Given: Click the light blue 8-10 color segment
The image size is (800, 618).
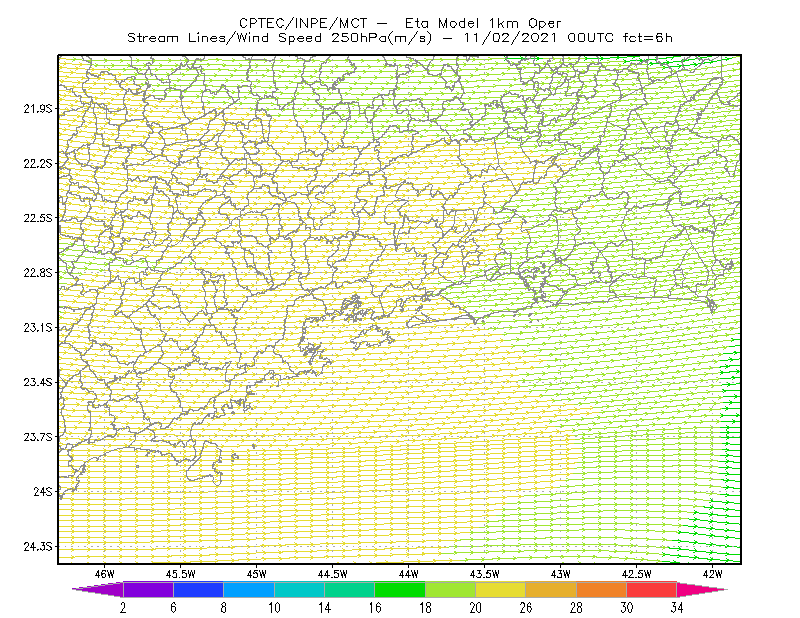Looking at the screenshot, I should [x=249, y=589].
